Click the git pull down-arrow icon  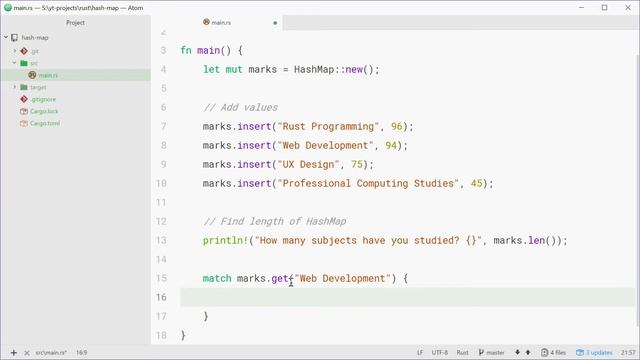517,352
